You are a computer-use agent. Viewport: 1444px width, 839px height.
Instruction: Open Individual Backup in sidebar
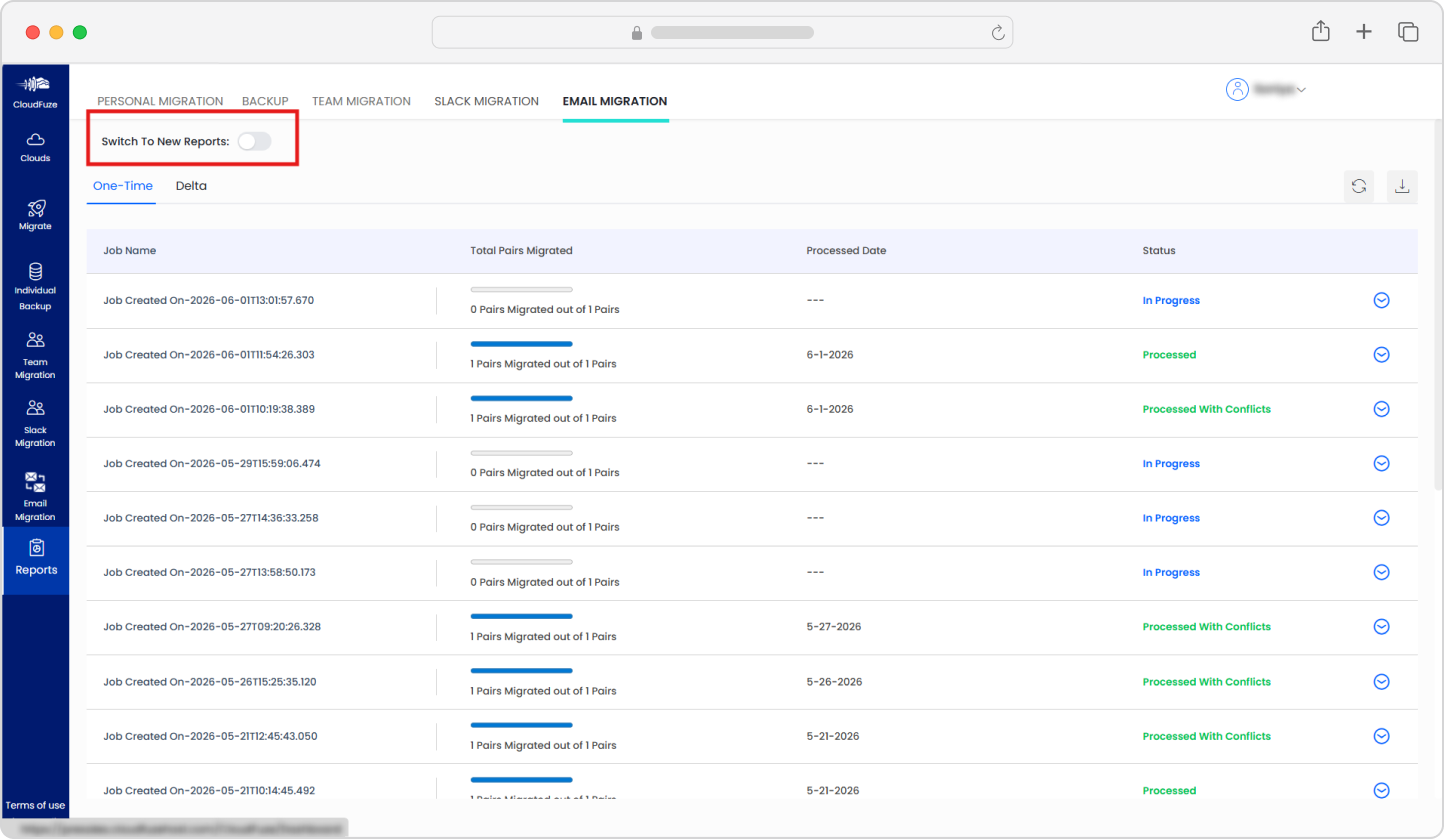coord(35,286)
